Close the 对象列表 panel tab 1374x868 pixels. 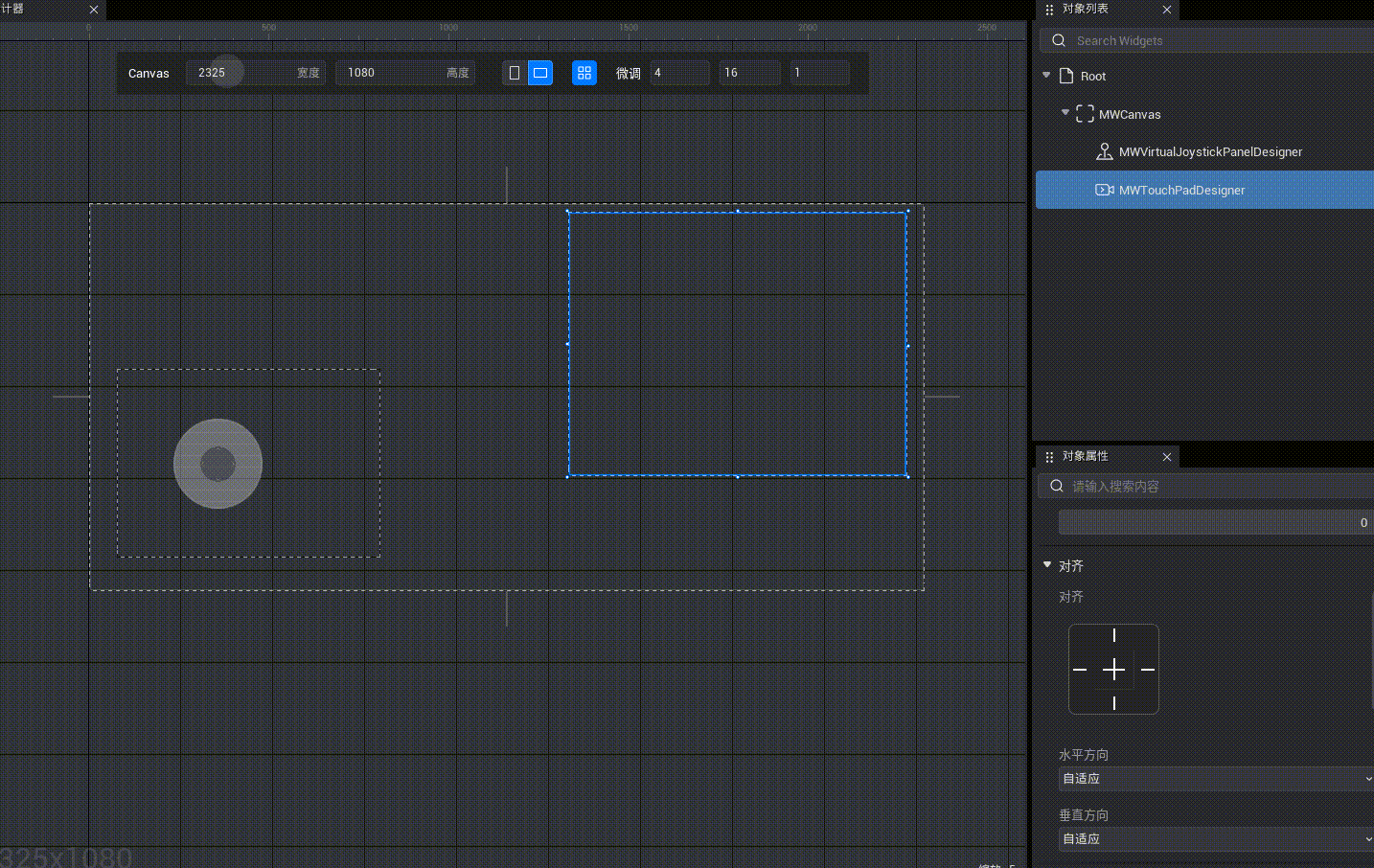pos(1167,10)
